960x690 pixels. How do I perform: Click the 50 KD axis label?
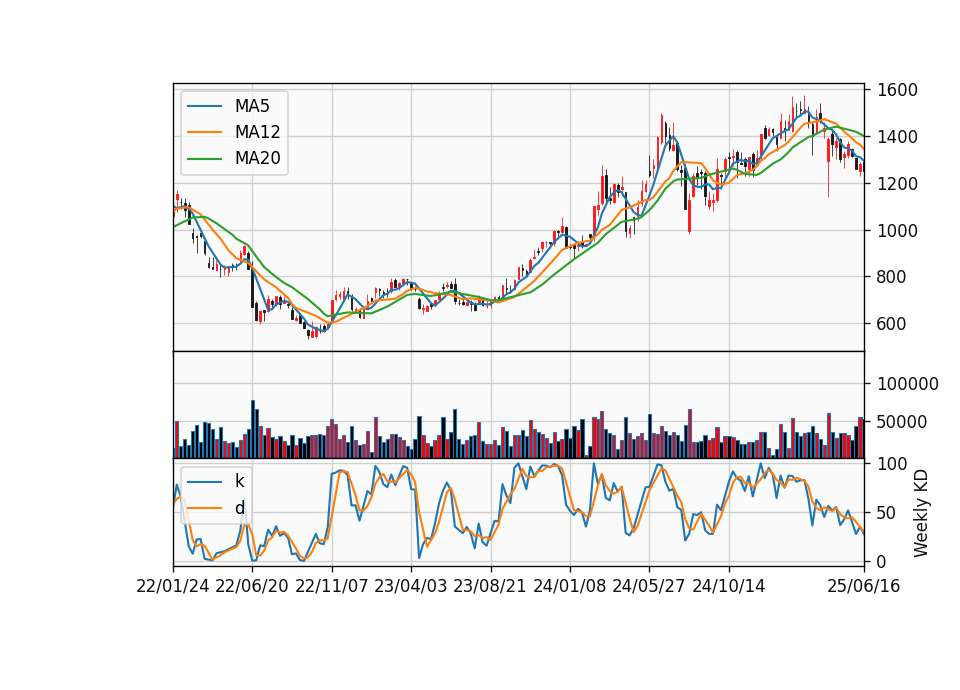(x=887, y=513)
